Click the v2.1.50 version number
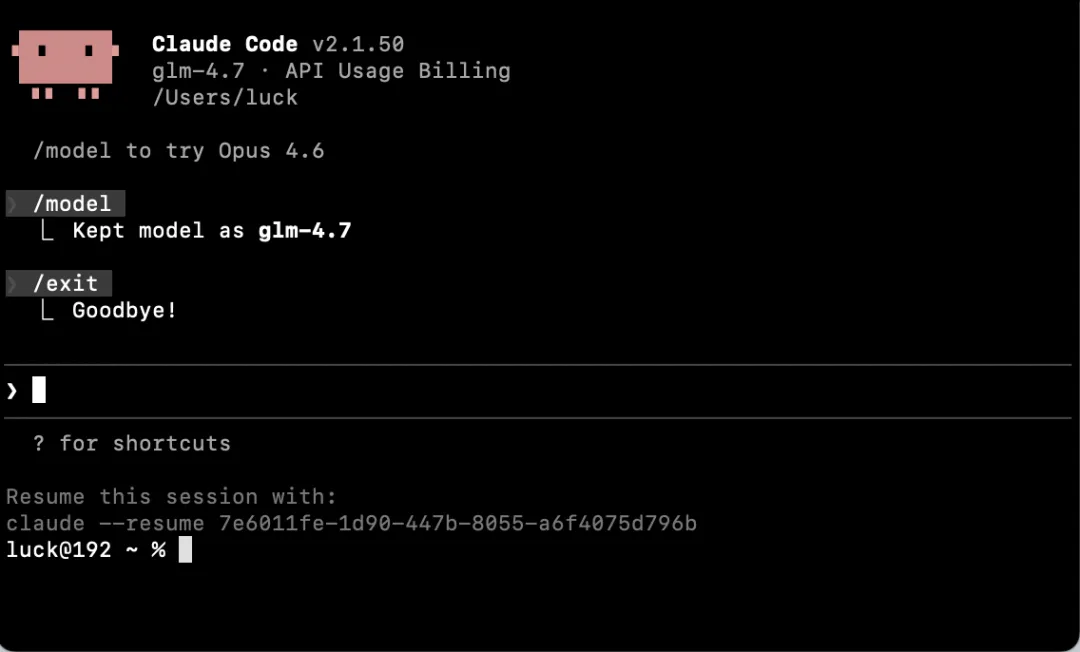 click(358, 44)
